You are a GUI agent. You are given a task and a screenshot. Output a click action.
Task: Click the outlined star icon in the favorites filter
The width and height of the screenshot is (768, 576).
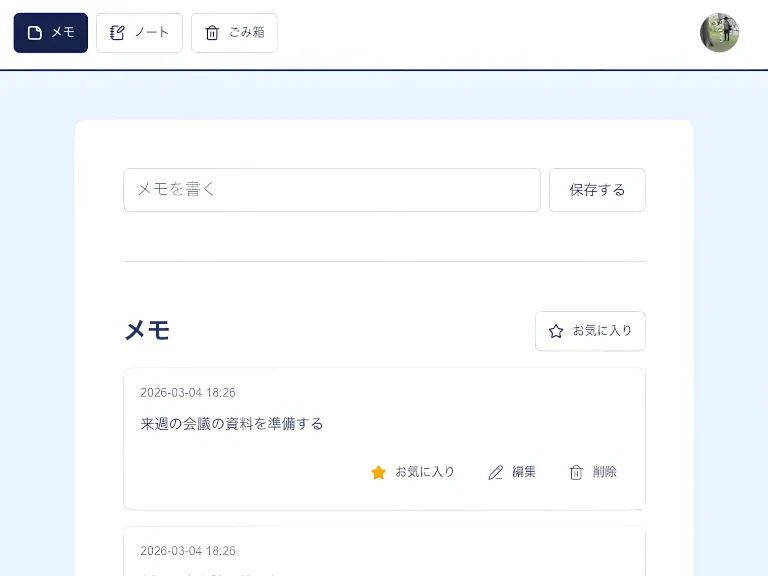[556, 331]
